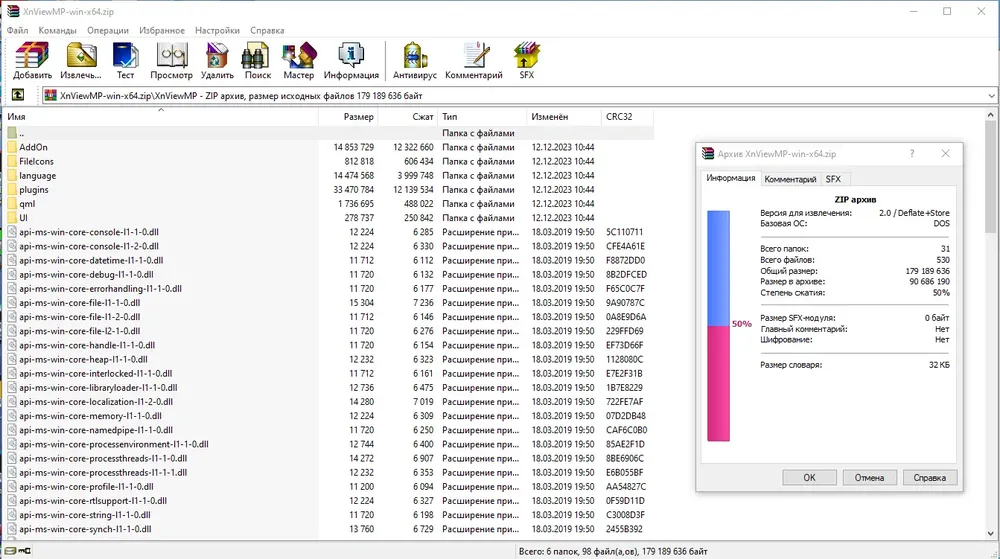Click the disk icon in status bar
1000x559 pixels.
(x=10, y=551)
